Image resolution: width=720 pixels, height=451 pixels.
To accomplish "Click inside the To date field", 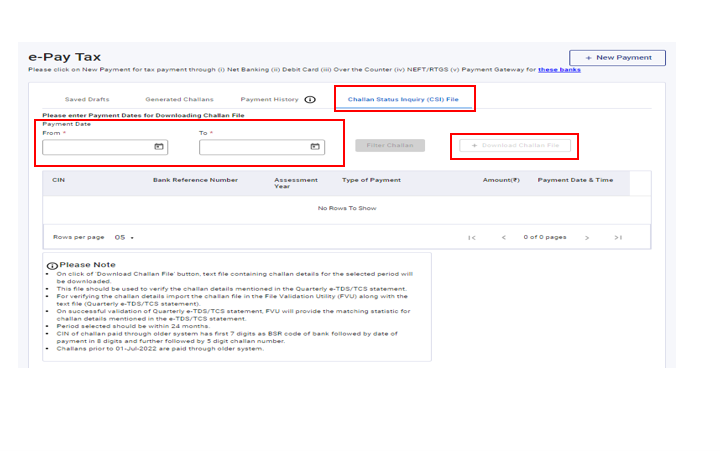I will 254,147.
